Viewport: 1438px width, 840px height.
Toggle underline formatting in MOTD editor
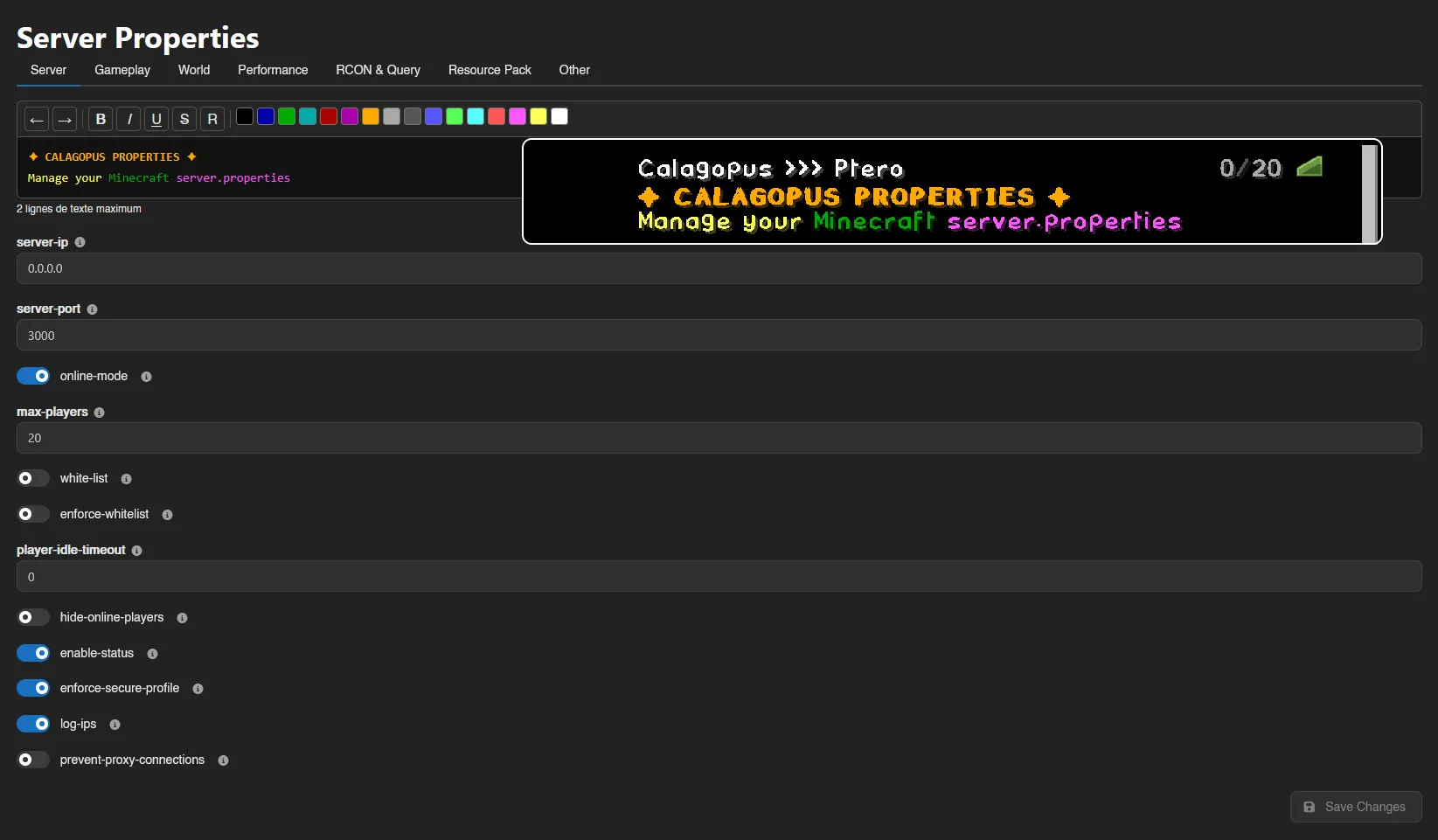point(156,119)
